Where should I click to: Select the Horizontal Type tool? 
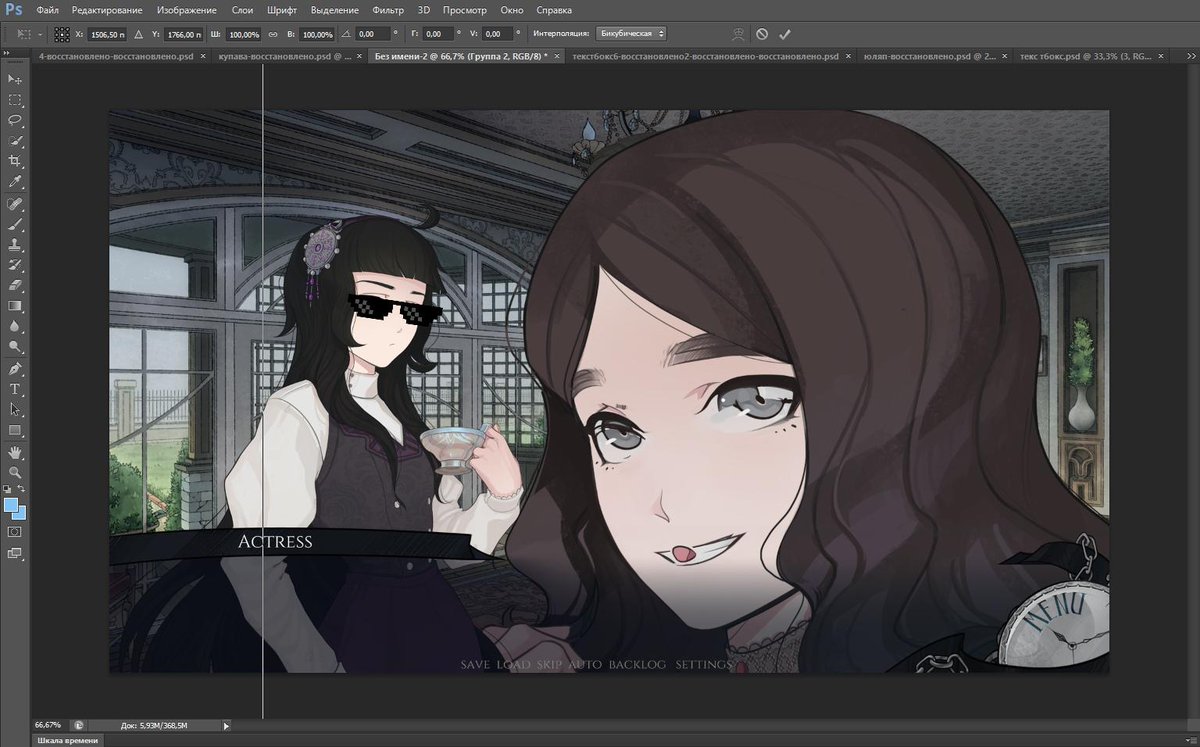pyautogui.click(x=15, y=389)
